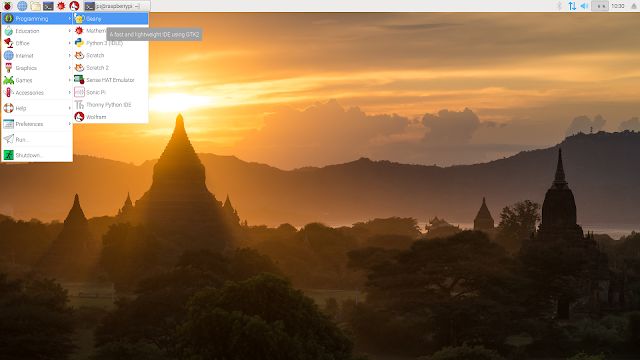Image resolution: width=640 pixels, height=360 pixels.
Task: Open the Terminal launcher icon in taskbar
Action: click(48, 6)
